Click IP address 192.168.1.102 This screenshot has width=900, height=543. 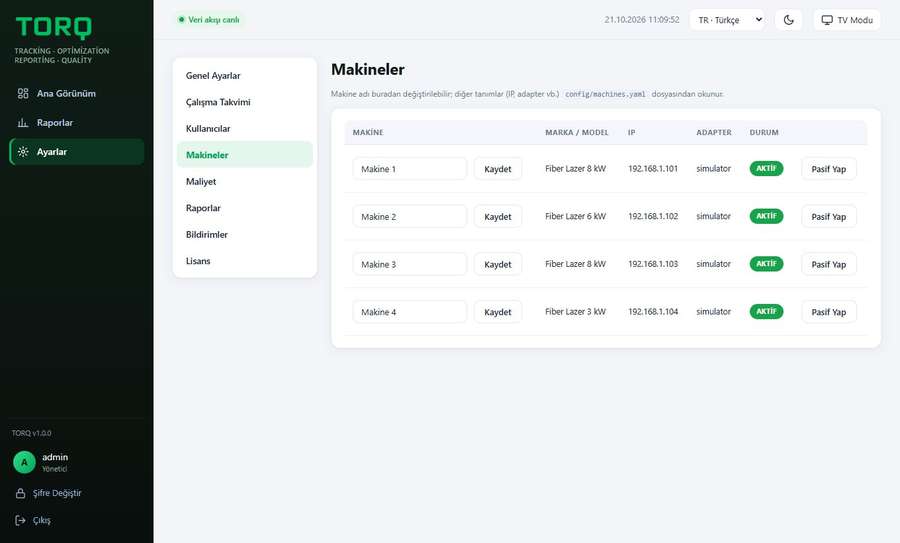[x=653, y=216]
